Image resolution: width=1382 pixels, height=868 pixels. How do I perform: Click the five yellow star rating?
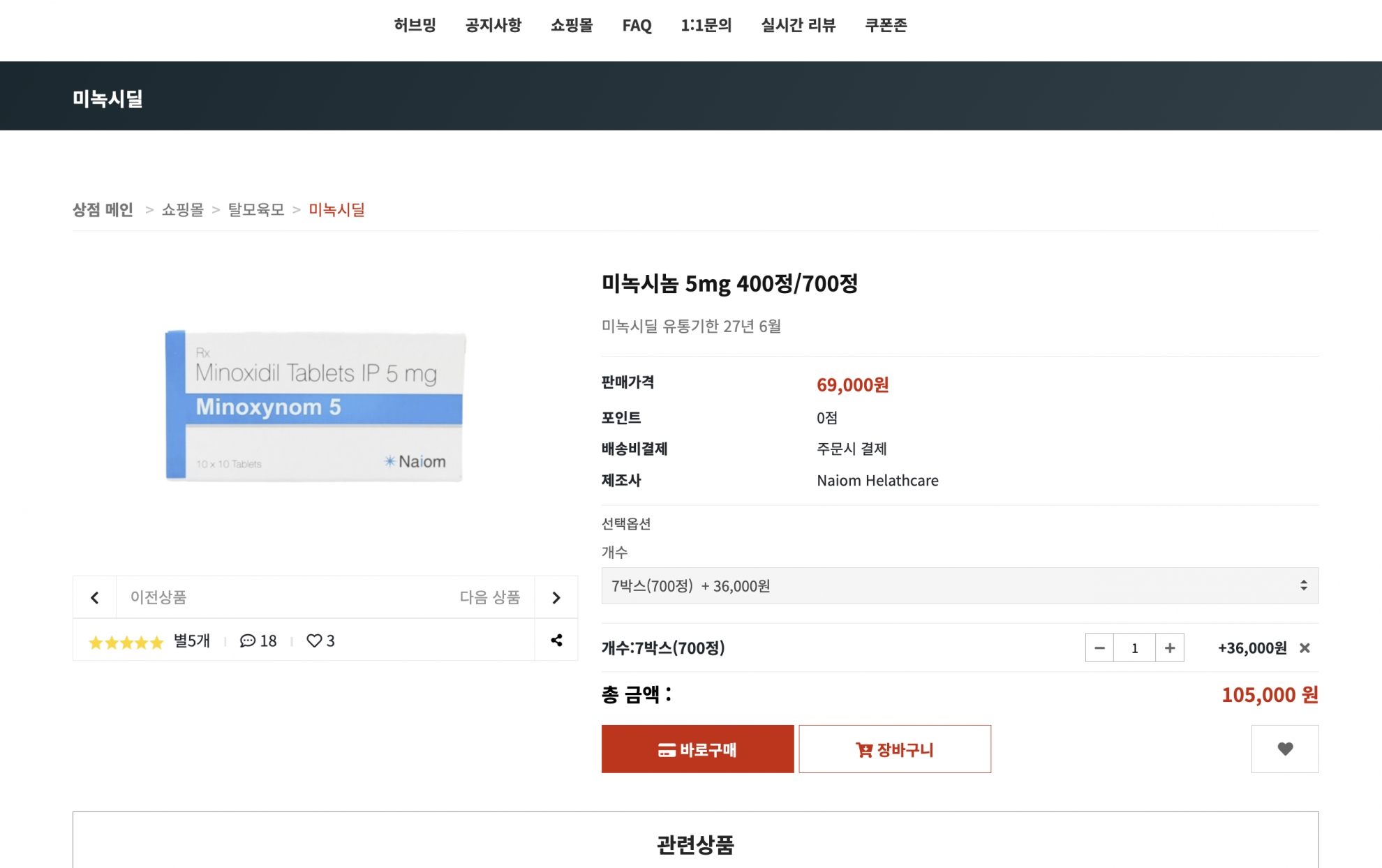point(126,642)
